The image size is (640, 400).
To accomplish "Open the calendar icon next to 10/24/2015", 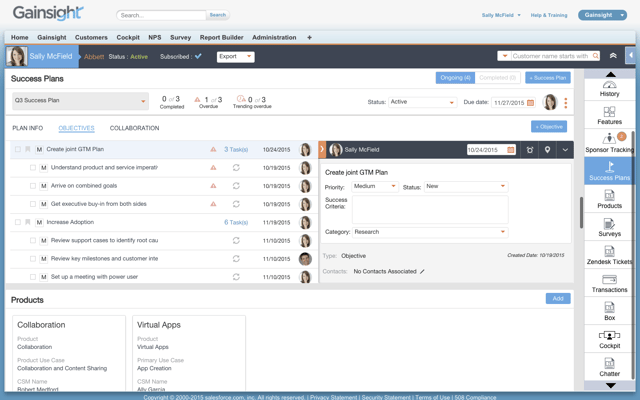I will 511,150.
